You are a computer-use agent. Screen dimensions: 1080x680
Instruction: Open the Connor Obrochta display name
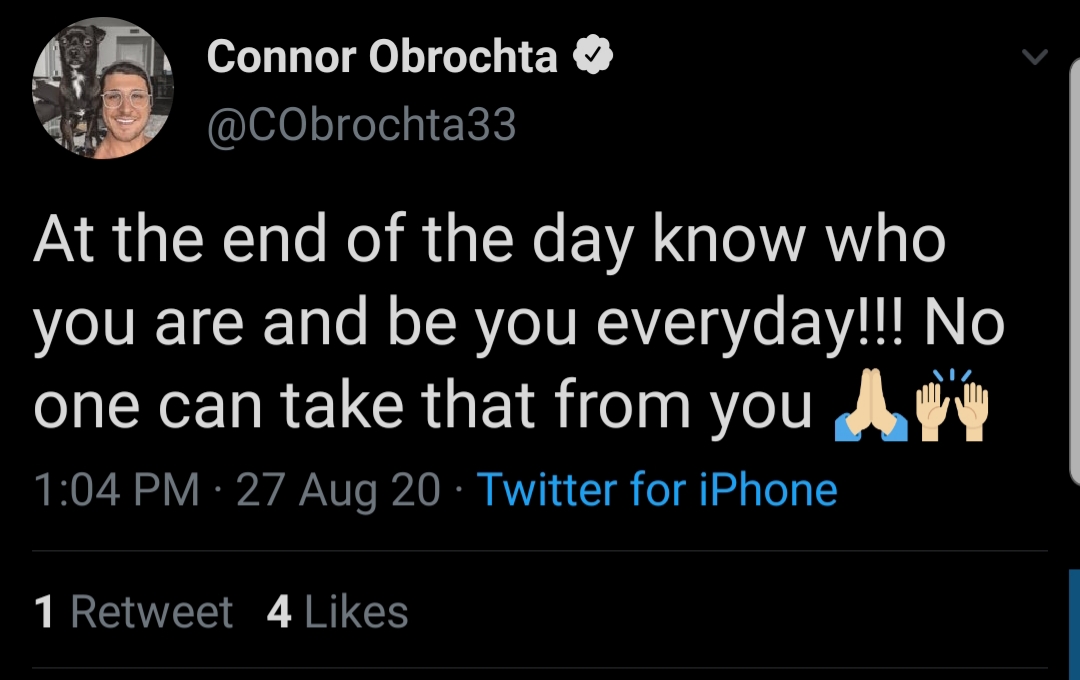382,56
